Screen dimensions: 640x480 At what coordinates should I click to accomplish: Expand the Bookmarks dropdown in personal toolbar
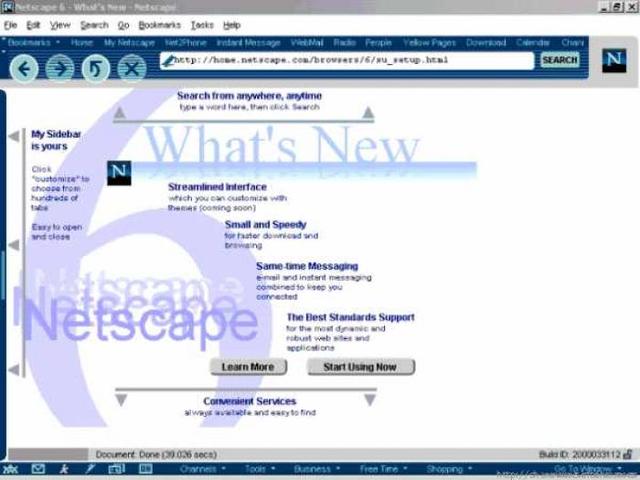pyautogui.click(x=34, y=42)
